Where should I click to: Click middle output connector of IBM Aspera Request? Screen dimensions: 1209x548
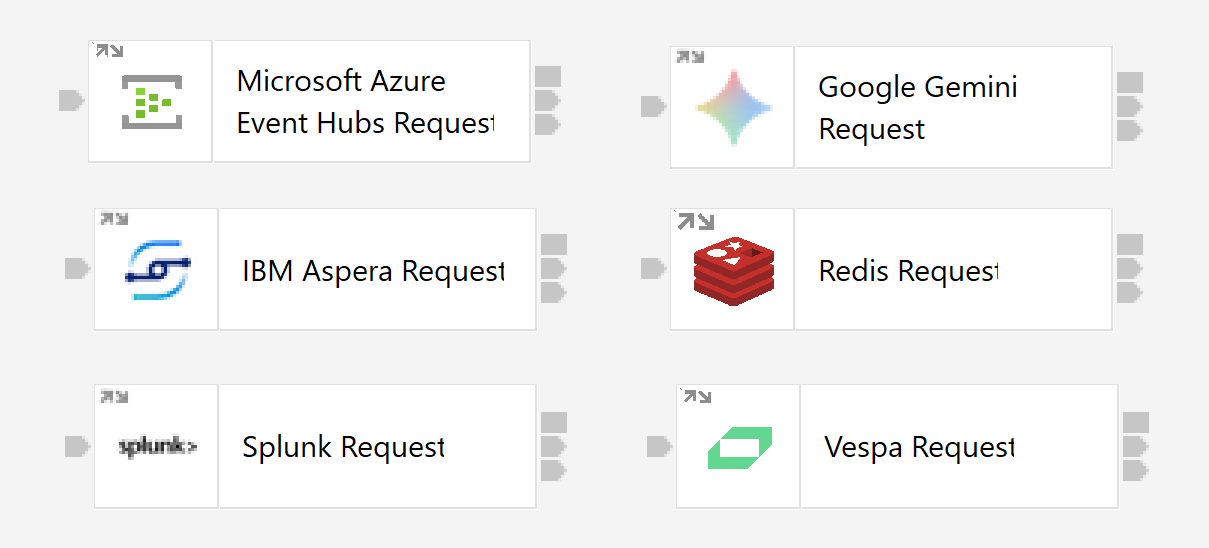click(x=553, y=269)
